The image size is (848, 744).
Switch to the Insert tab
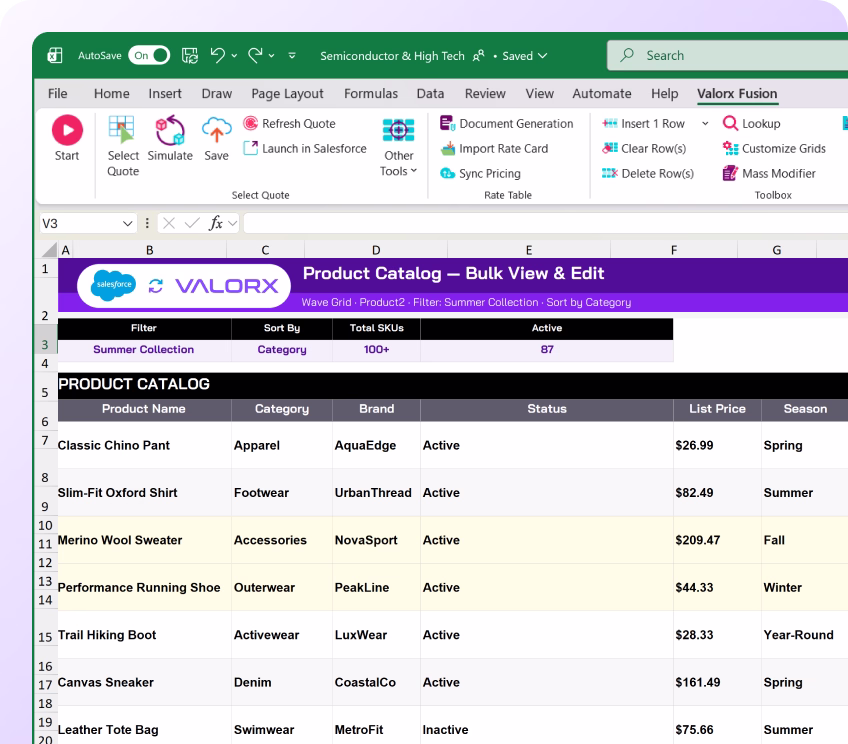click(165, 94)
